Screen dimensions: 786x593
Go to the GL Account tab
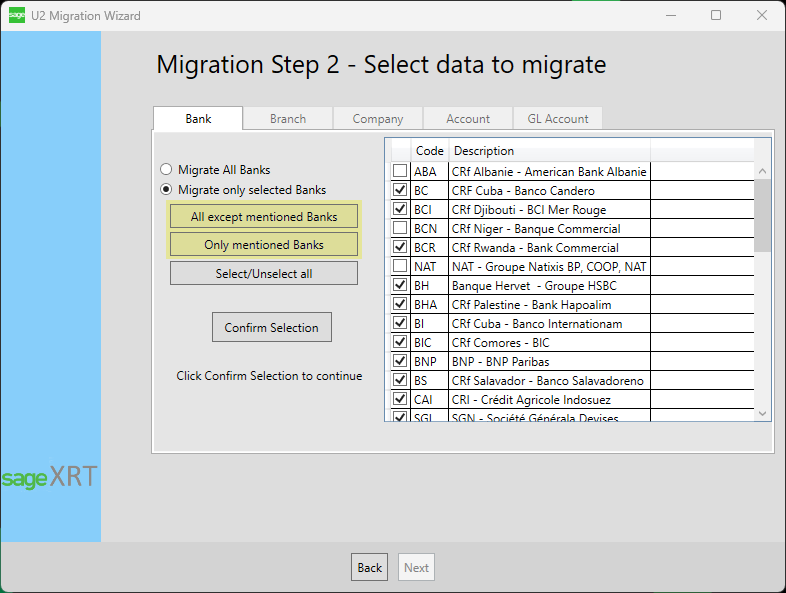[558, 119]
